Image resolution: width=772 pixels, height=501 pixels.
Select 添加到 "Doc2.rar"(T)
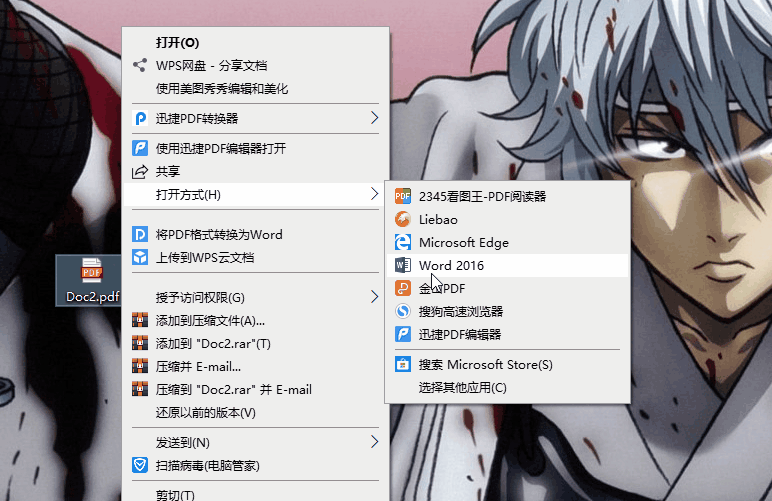coord(255,344)
